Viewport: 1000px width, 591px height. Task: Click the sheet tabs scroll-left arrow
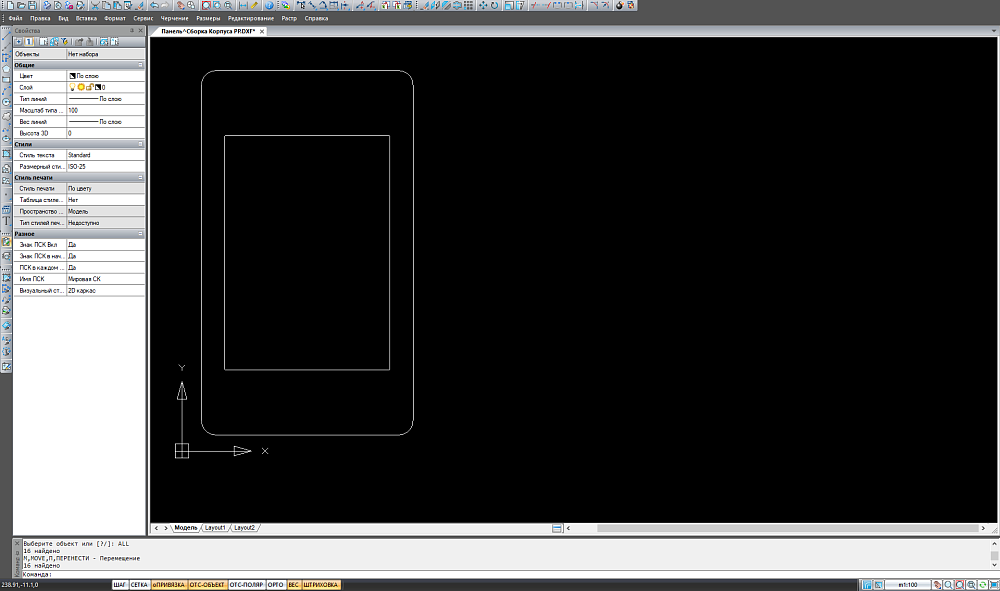pyautogui.click(x=156, y=528)
